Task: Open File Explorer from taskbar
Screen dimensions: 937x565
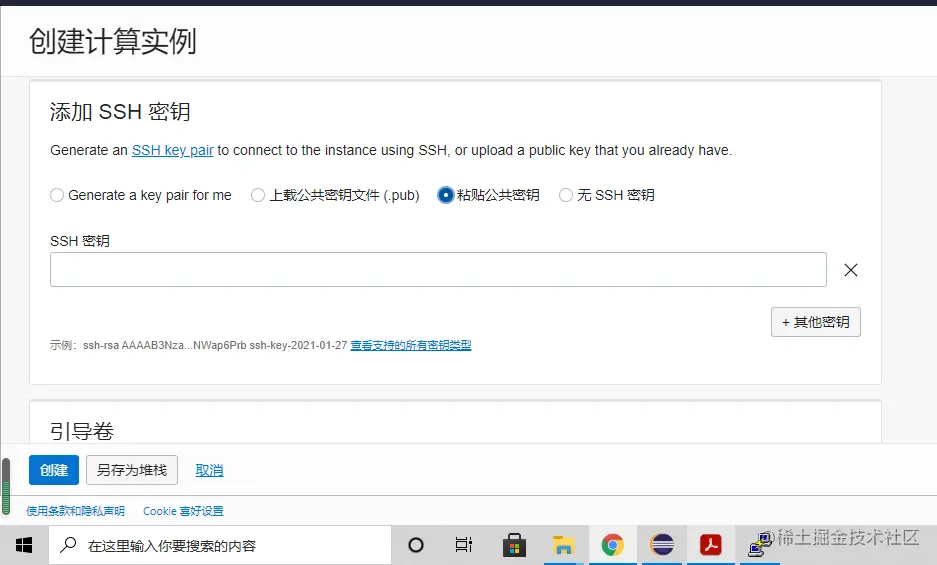Action: click(x=563, y=545)
